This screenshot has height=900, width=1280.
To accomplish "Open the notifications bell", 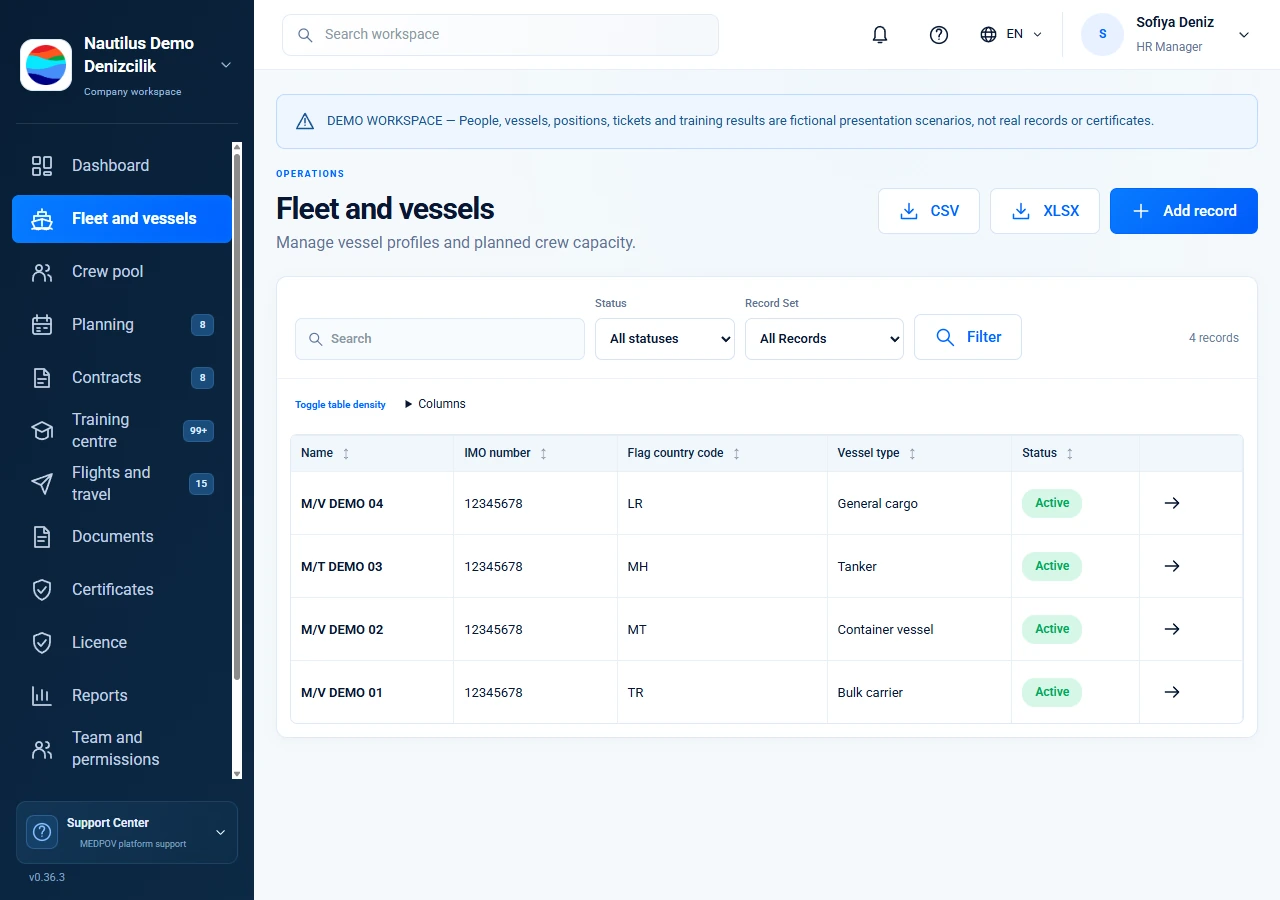I will tap(880, 34).
